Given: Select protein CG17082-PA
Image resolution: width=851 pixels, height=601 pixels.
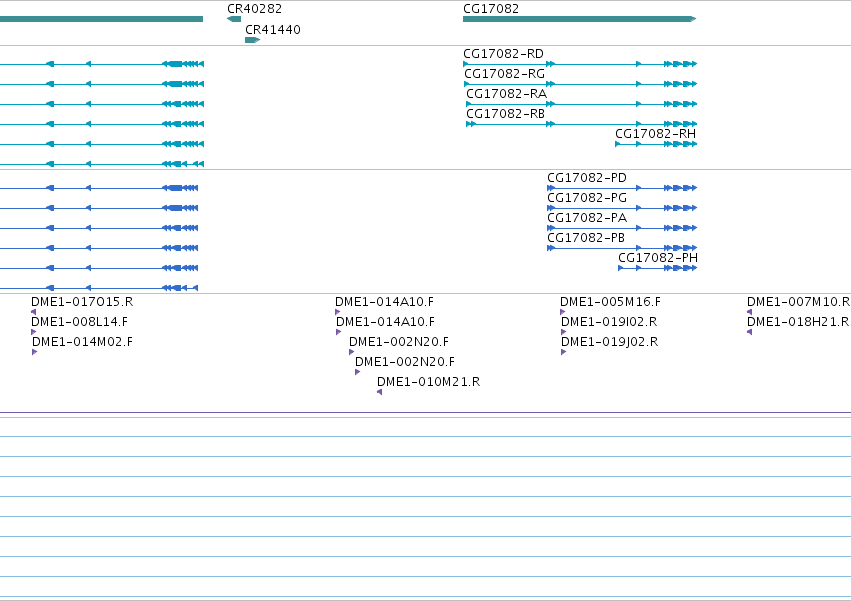Looking at the screenshot, I should (x=622, y=228).
